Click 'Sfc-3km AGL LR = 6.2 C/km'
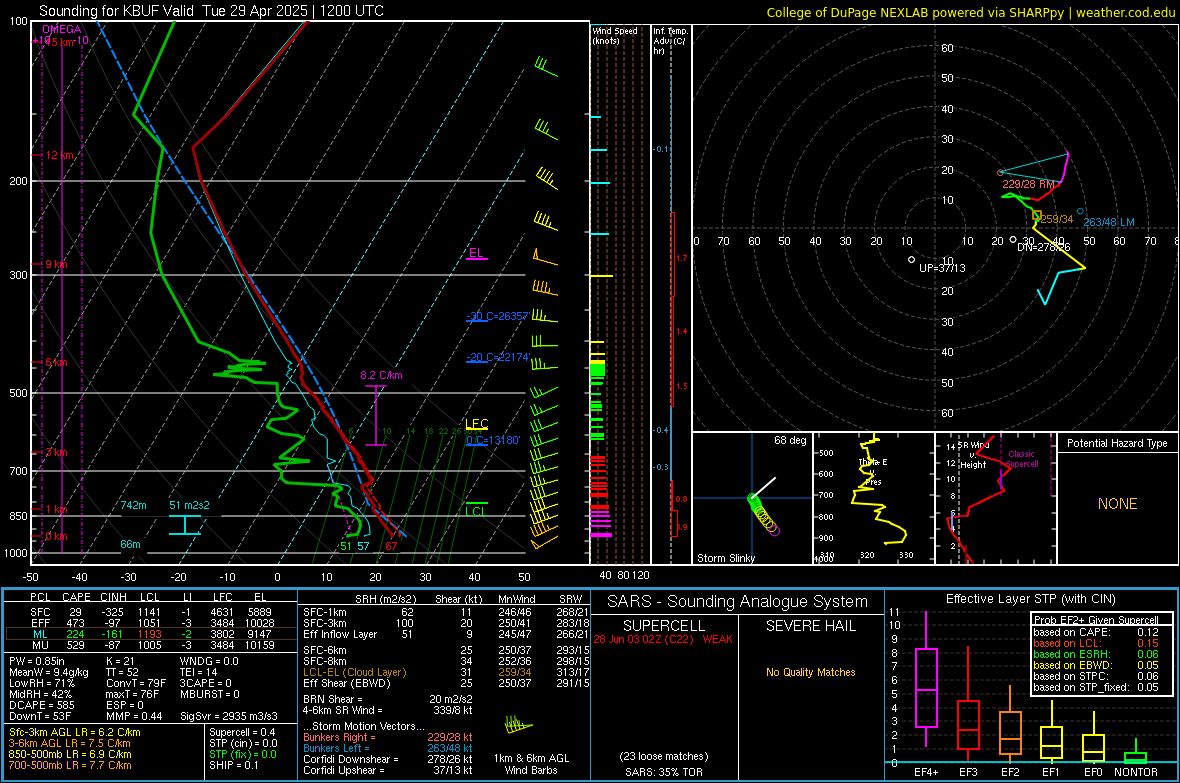Image resolution: width=1180 pixels, height=783 pixels. tap(75, 732)
